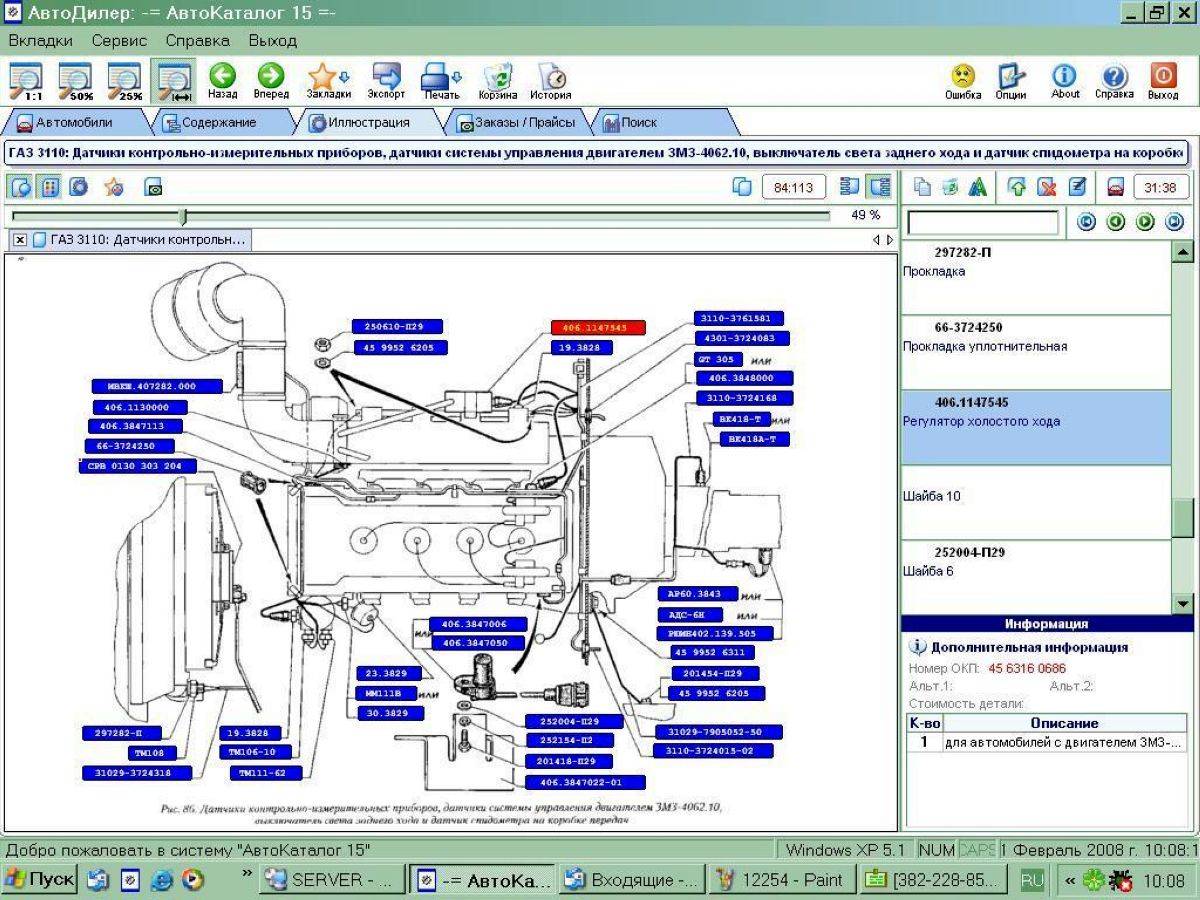
Task: Select the 66-3724250 Прокладка уплотнительная row
Action: pyautogui.click(x=1036, y=352)
